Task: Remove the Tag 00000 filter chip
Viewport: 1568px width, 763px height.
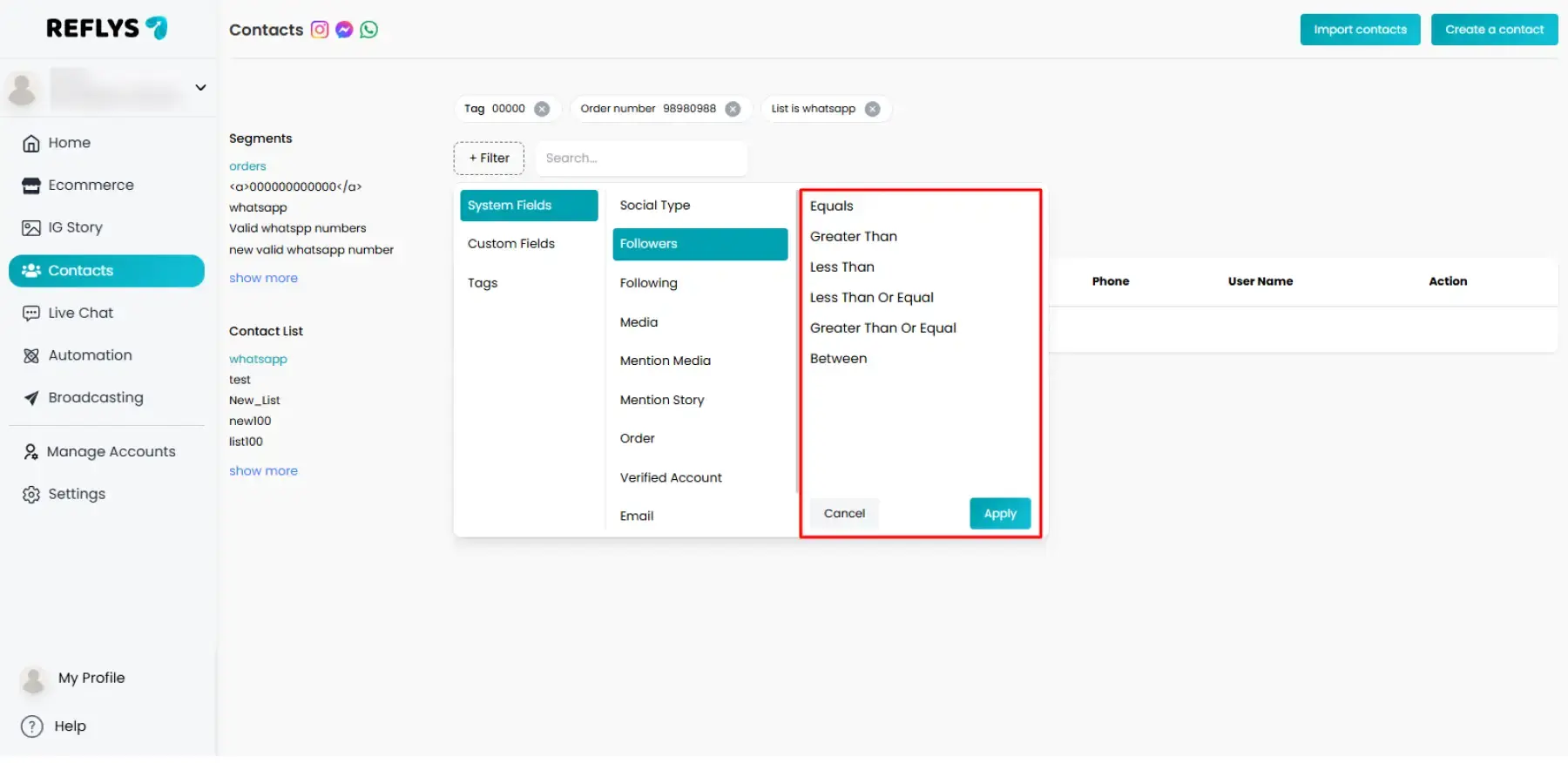Action: [542, 109]
